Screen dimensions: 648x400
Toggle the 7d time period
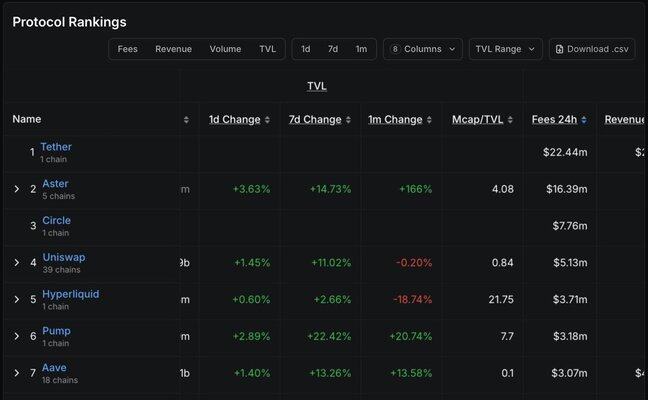333,49
